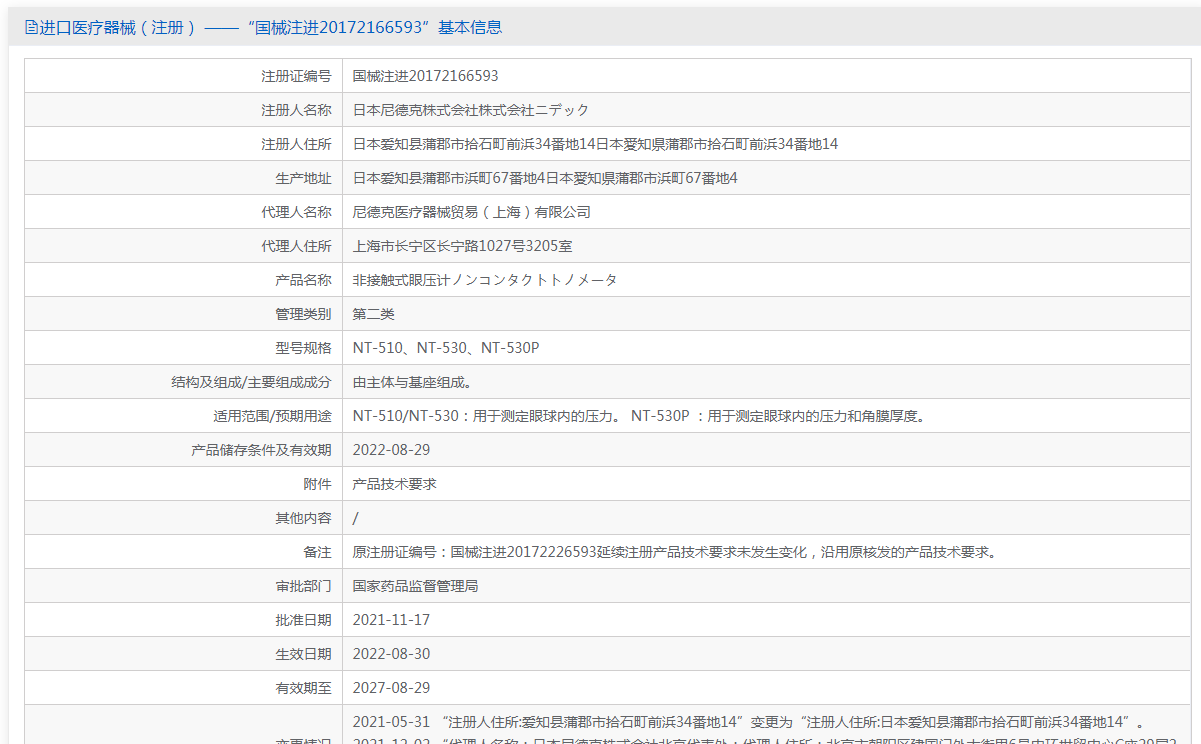
Task: Click the slash value in the 其他内容 row
Action: pyautogui.click(x=356, y=518)
